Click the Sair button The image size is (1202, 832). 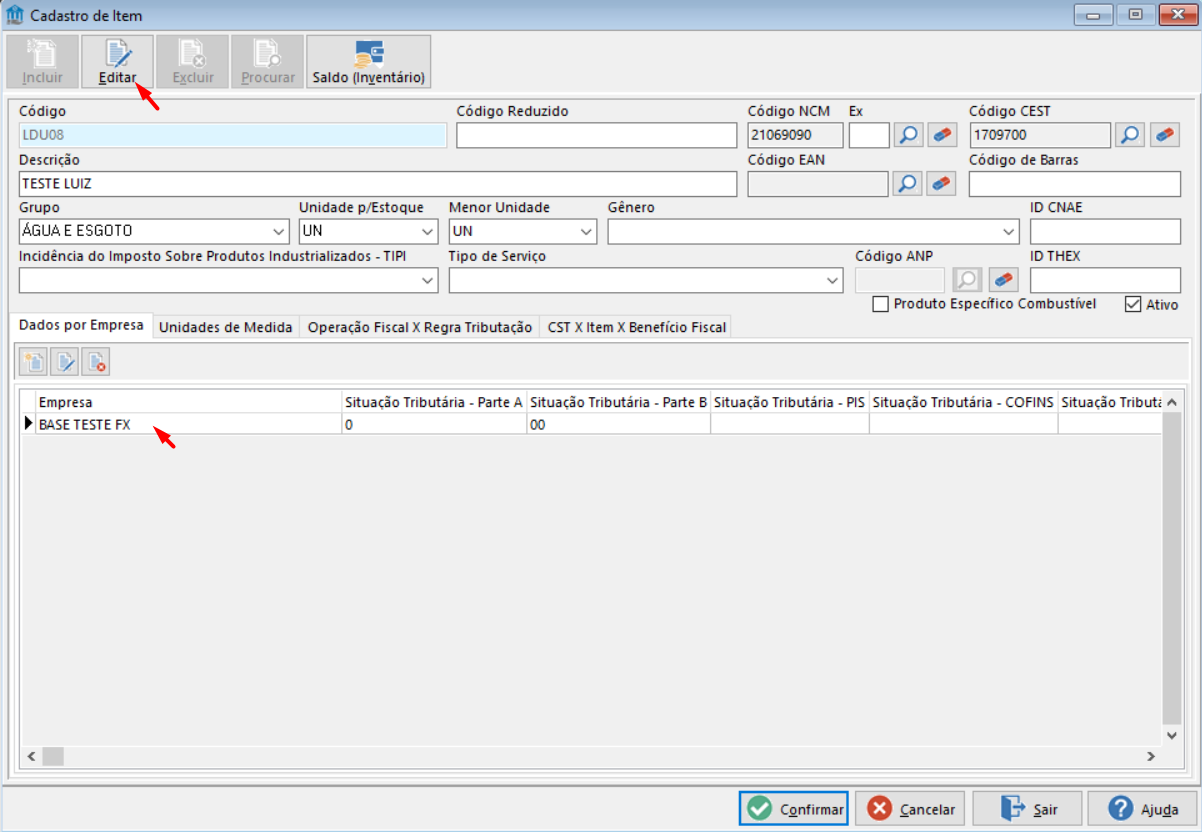[x=1028, y=809]
